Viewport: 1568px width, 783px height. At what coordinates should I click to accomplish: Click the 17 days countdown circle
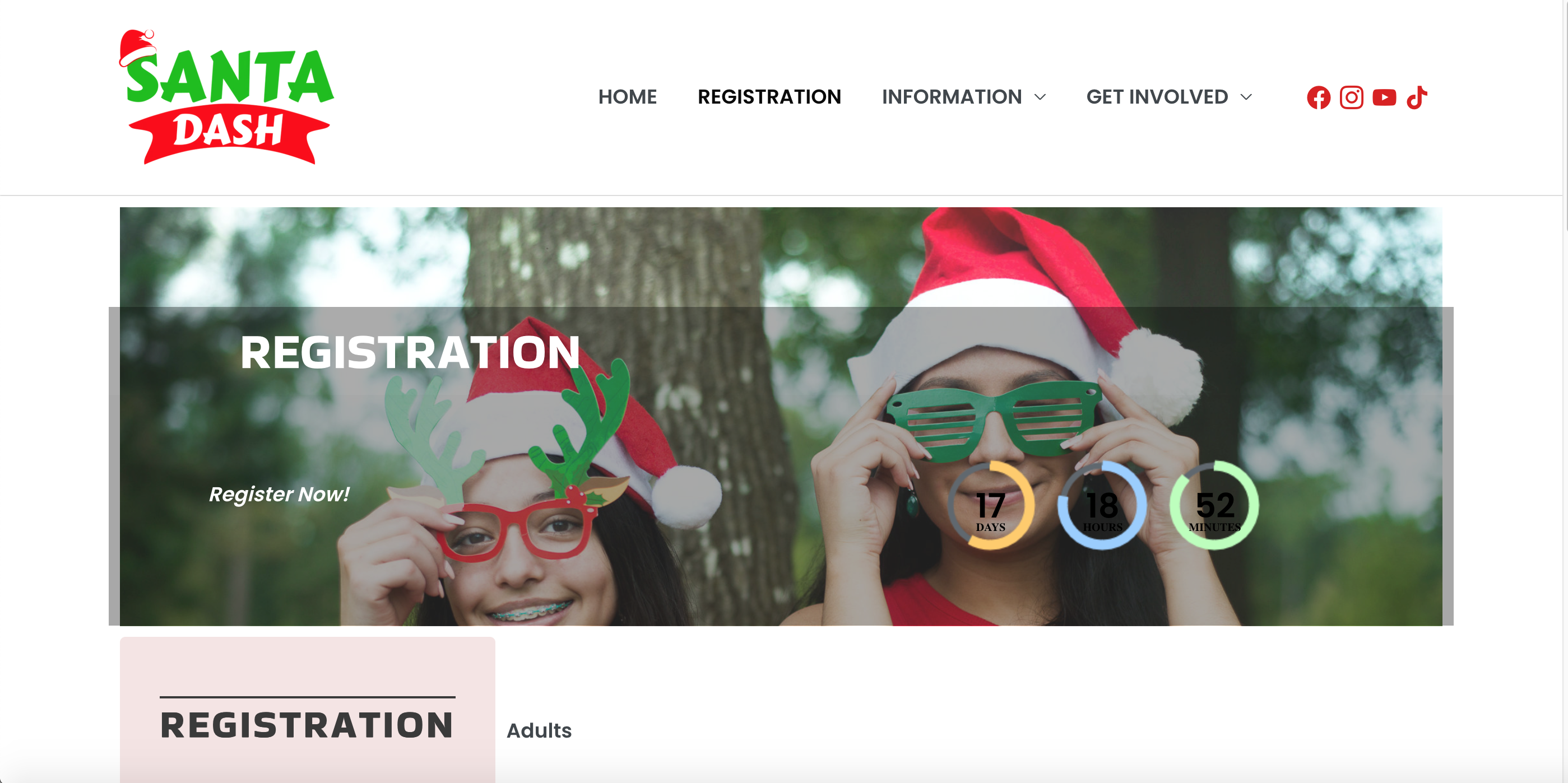990,505
